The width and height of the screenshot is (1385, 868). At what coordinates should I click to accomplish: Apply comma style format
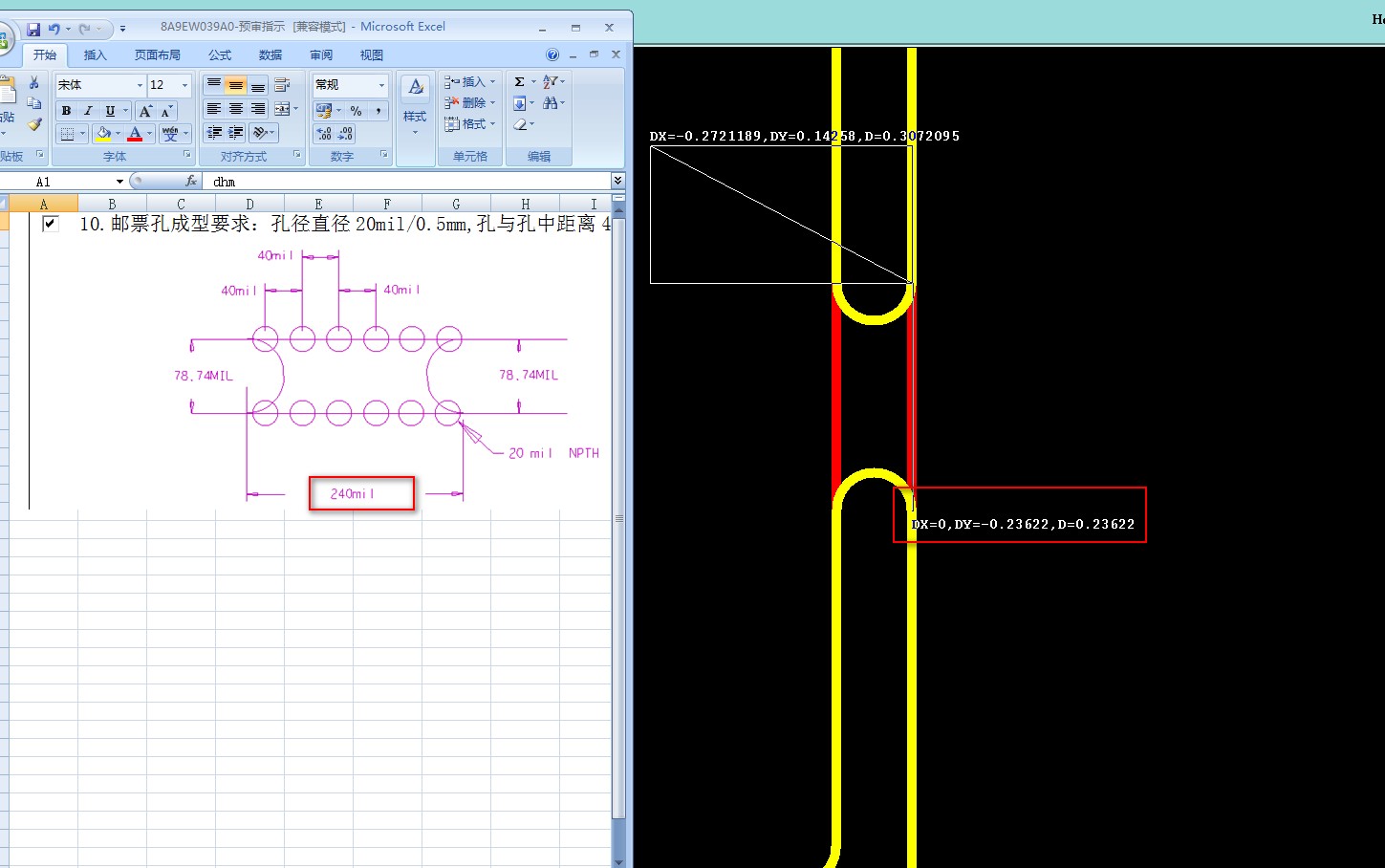coord(379,111)
